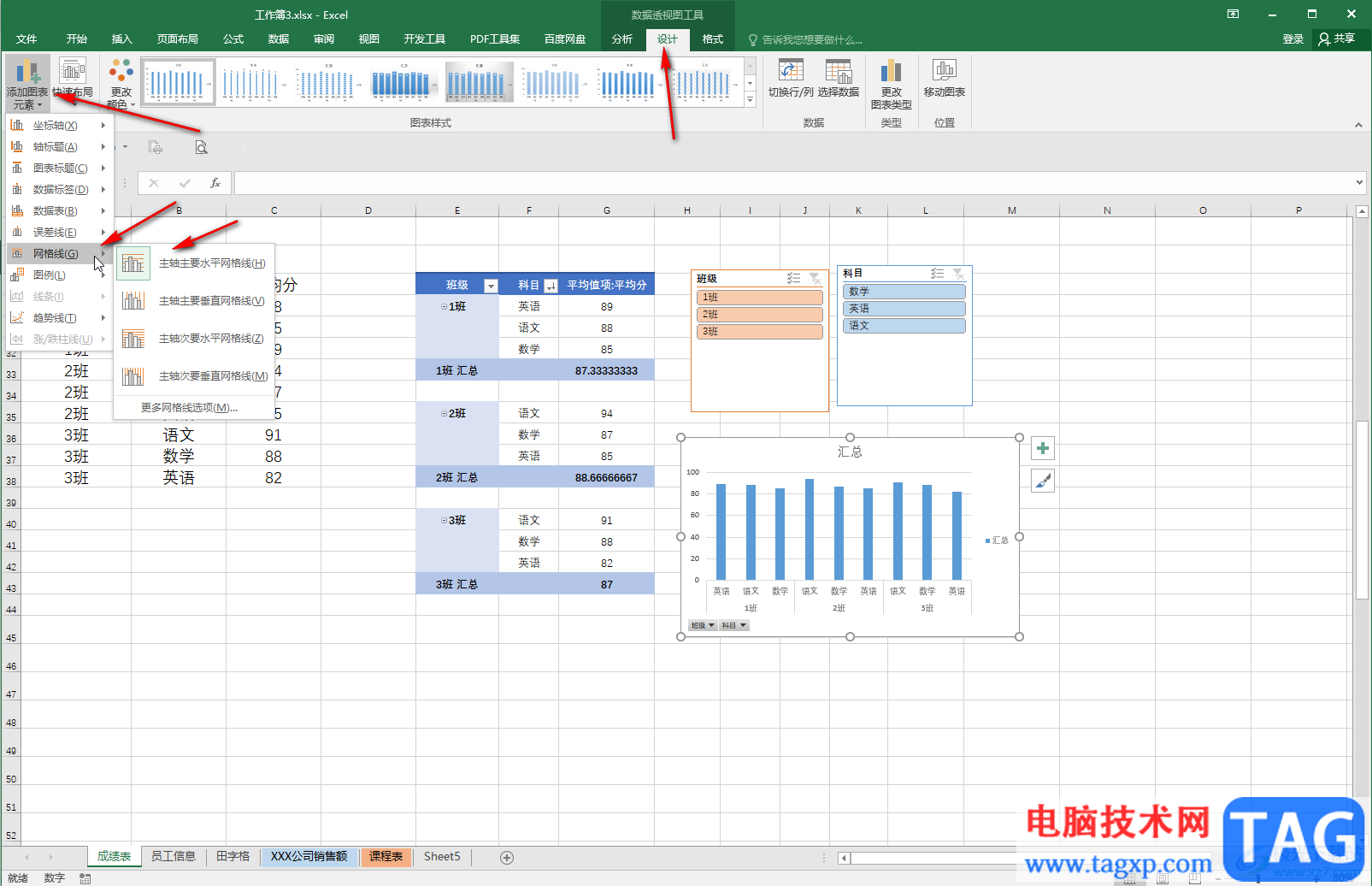Viewport: 1372px width, 886px height.
Task: Click the chart styles paintbrush button
Action: tap(1043, 481)
